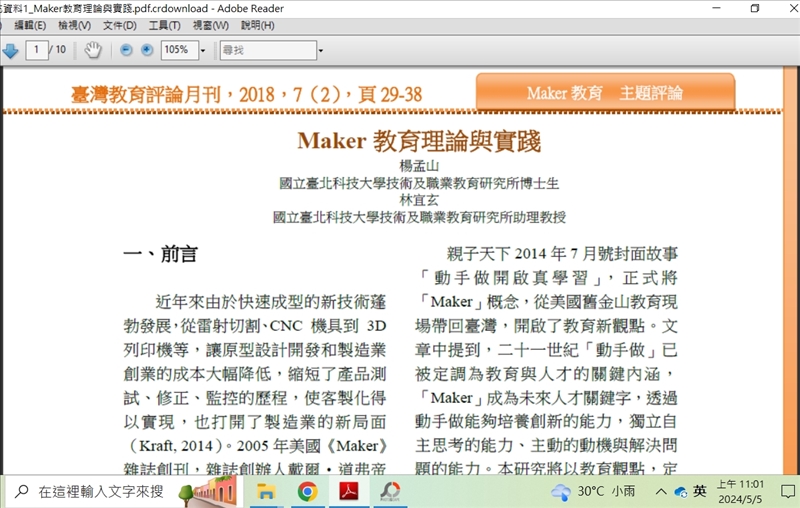Toggle the 英 input language indicator
Screen dimensions: 800x508
click(700, 491)
